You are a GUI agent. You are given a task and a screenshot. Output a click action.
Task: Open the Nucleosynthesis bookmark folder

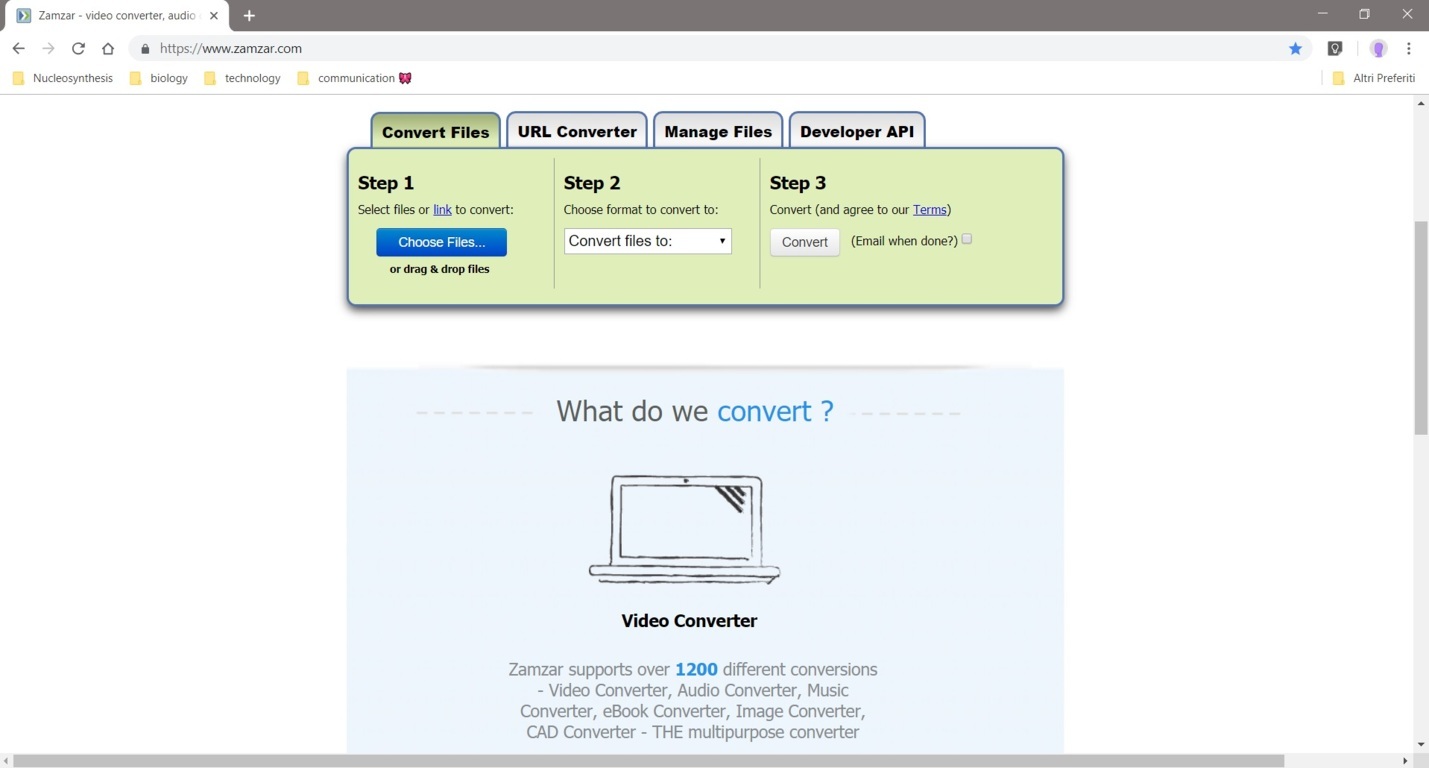63,78
